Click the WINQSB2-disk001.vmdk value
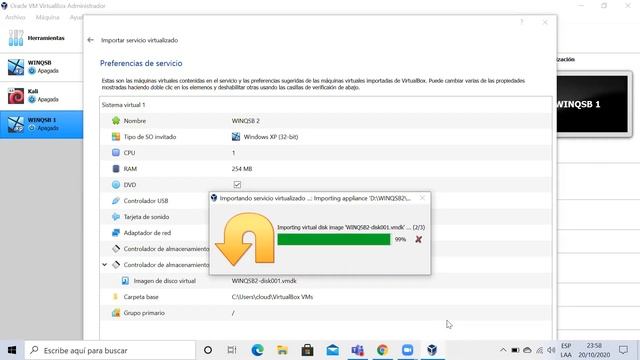The height and width of the screenshot is (360, 640). [x=264, y=281]
